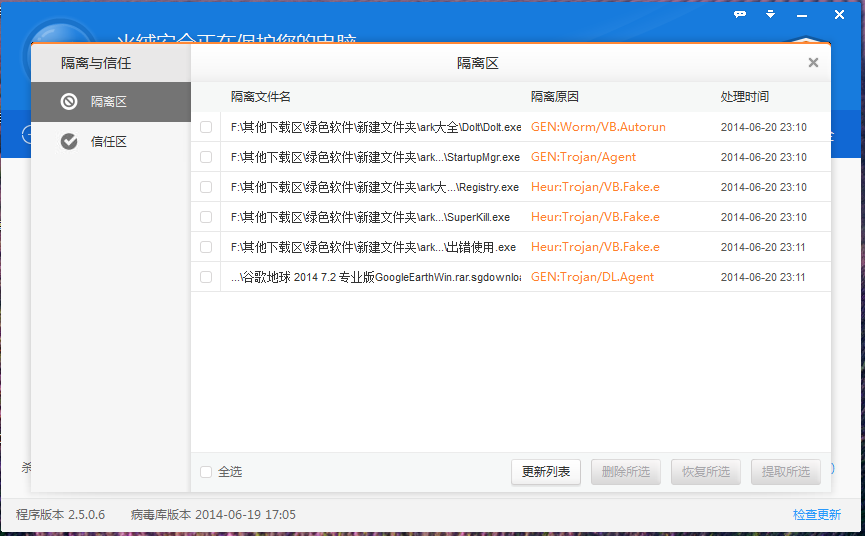865x536 pixels.
Task: Select the file path ending in StartupMgr.exe
Action: (x=375, y=157)
